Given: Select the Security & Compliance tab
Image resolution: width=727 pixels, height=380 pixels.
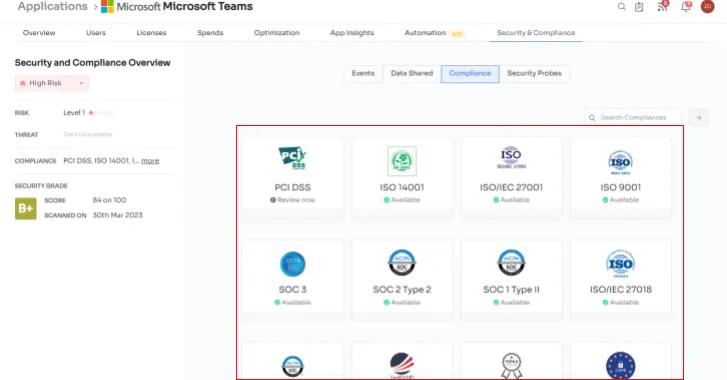Looking at the screenshot, I should click(x=536, y=33).
